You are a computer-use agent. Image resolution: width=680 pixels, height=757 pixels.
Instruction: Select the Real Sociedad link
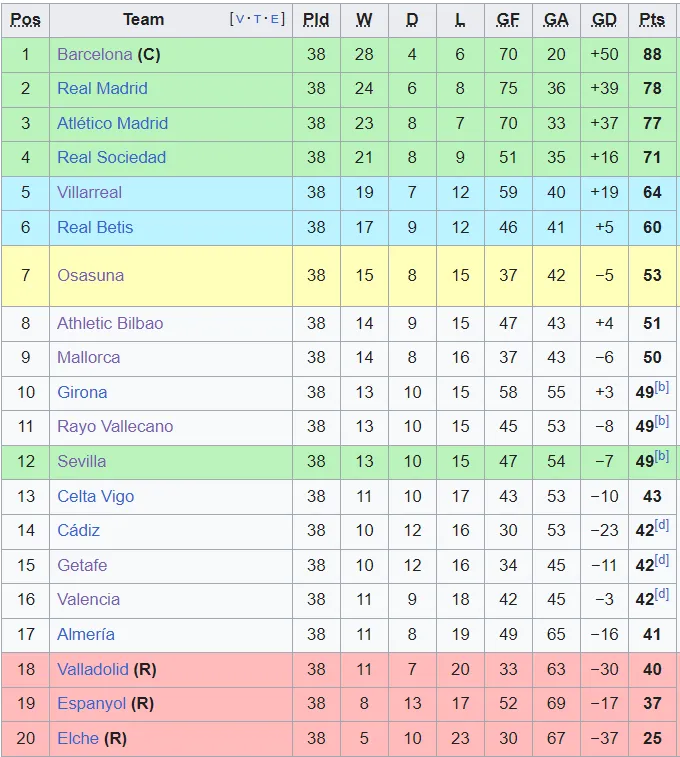point(111,157)
